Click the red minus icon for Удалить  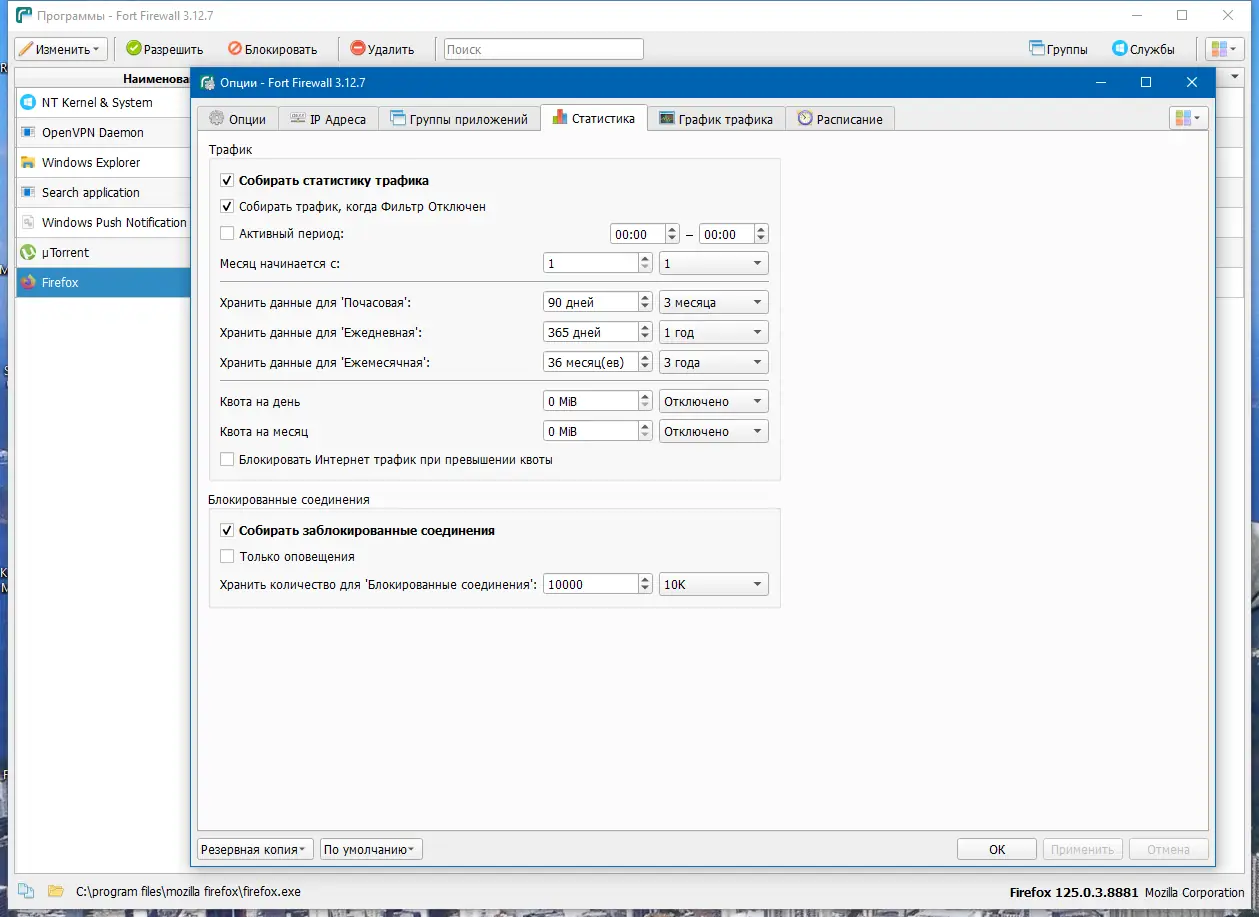[358, 48]
